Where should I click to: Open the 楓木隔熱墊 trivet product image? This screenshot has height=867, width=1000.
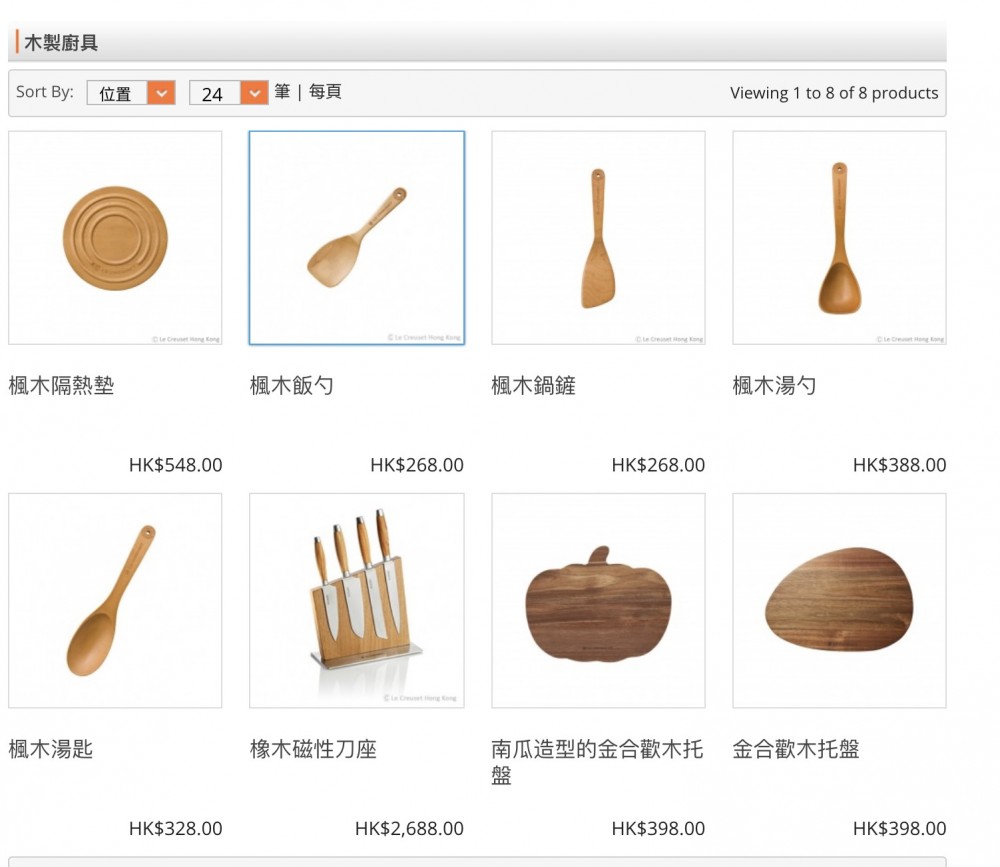115,238
